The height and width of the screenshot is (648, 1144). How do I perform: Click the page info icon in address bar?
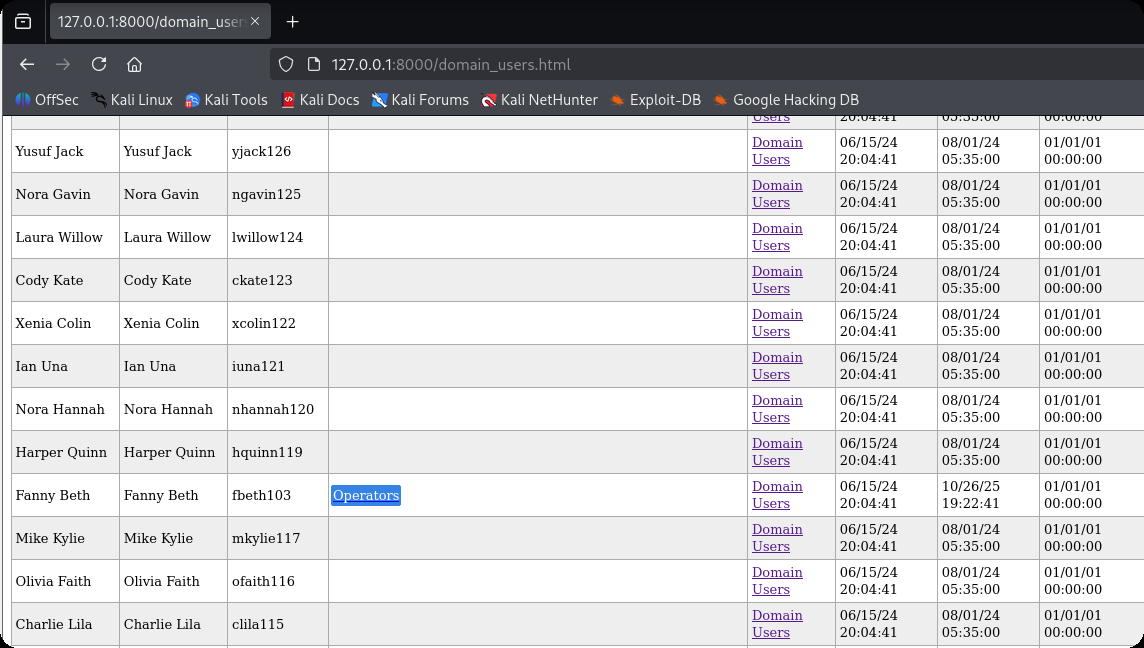[x=313, y=64]
